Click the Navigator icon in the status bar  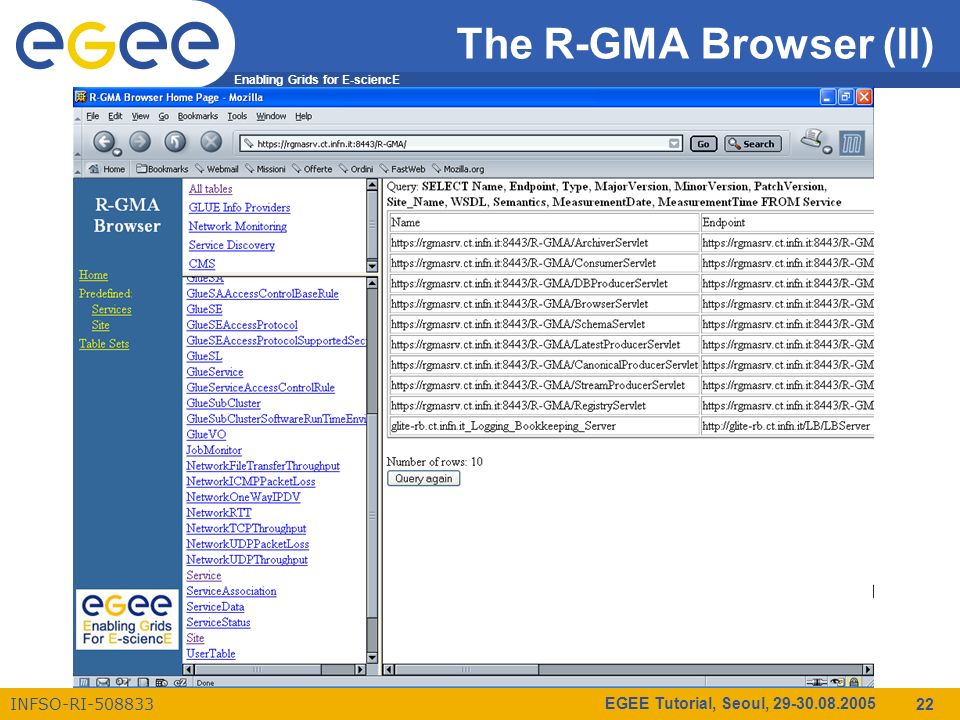click(84, 682)
